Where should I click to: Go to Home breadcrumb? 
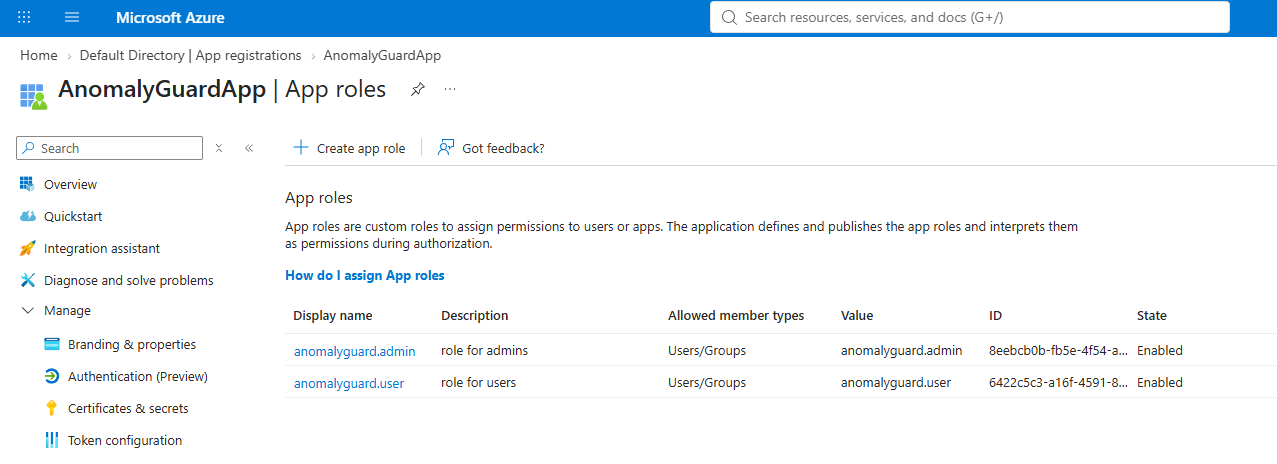39,55
